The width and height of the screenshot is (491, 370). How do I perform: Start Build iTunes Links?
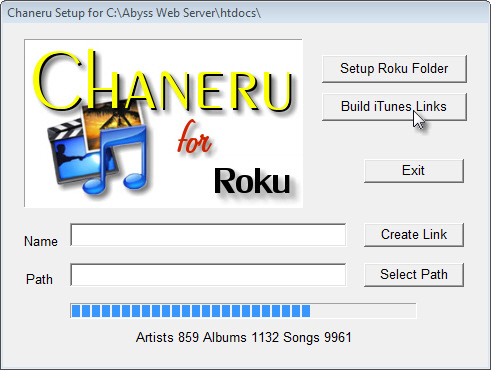394,107
